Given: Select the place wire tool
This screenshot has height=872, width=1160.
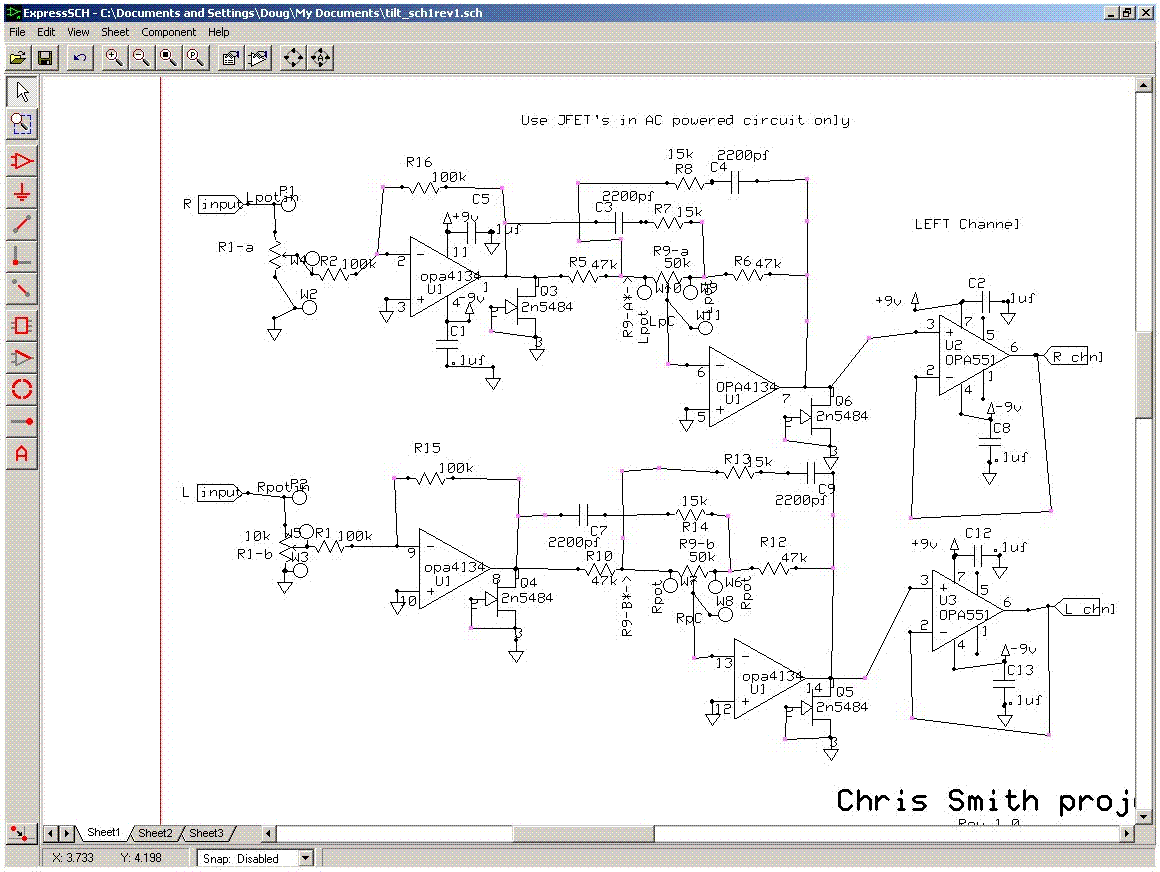Looking at the screenshot, I should click(22, 225).
